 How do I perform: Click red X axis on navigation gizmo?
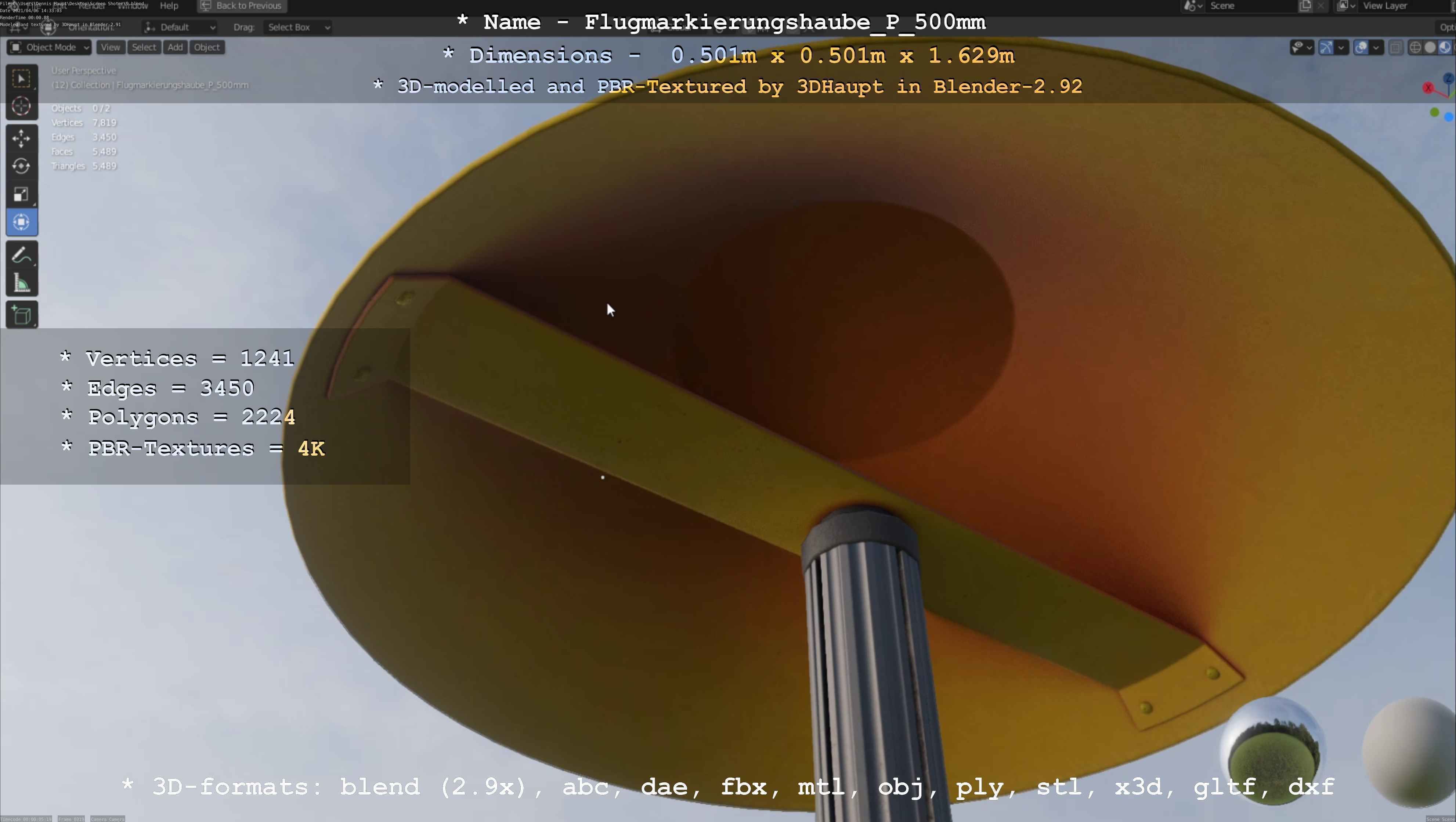point(1428,88)
